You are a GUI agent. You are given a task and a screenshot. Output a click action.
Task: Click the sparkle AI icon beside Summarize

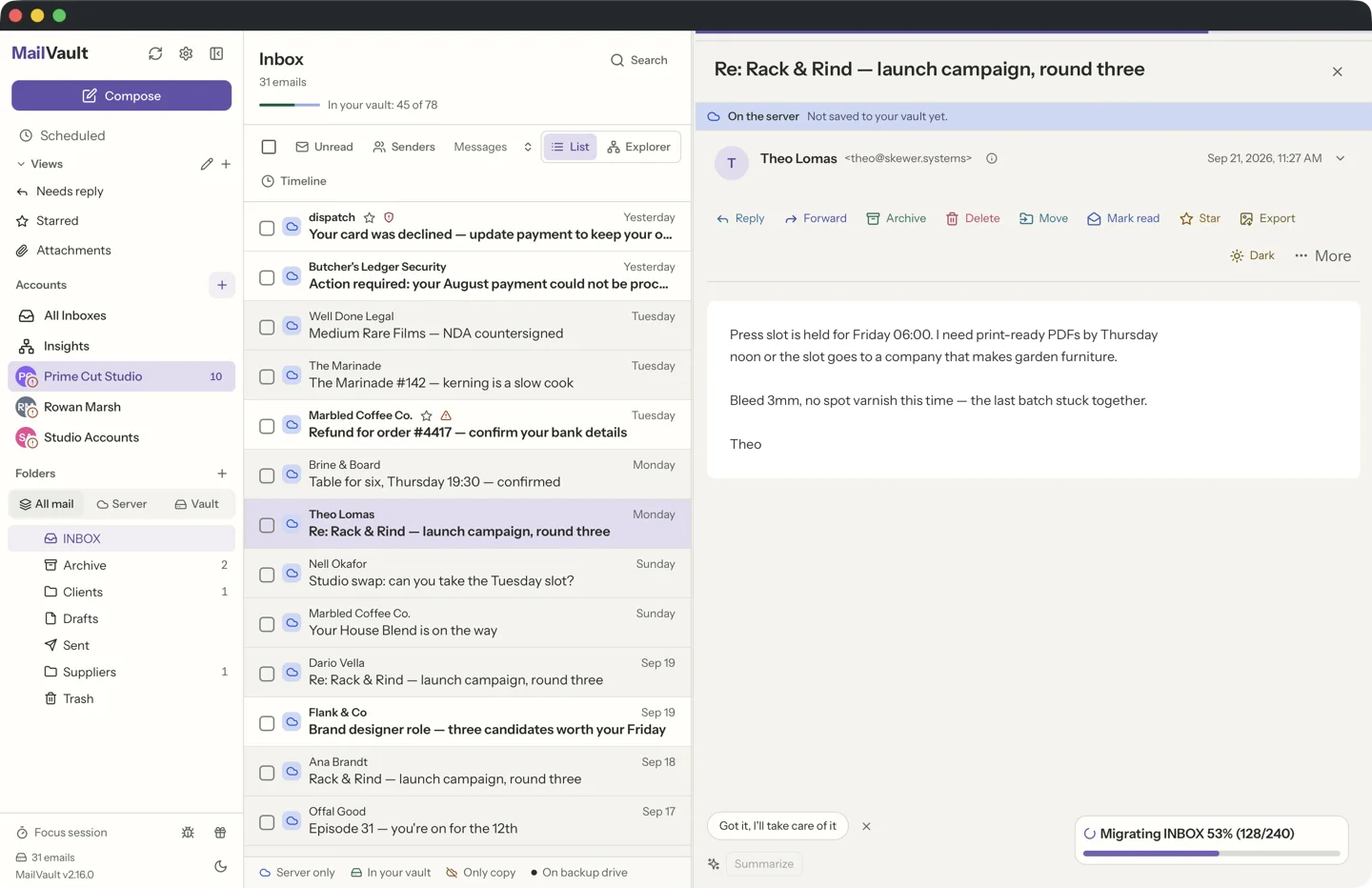[x=714, y=864]
